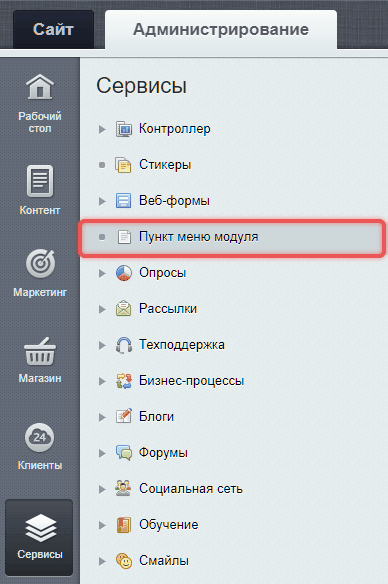Click the Техподдержка headset icon
Viewport: 388px width, 584px height.
click(124, 345)
